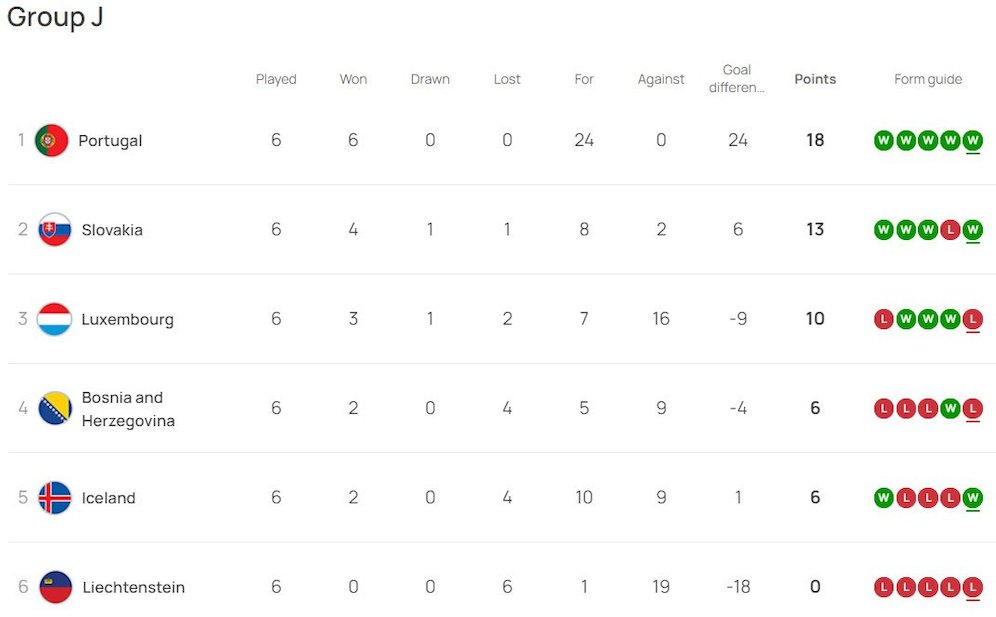Click Bosnia's green win form badge
Screen dimensions: 996x617
tap(951, 408)
